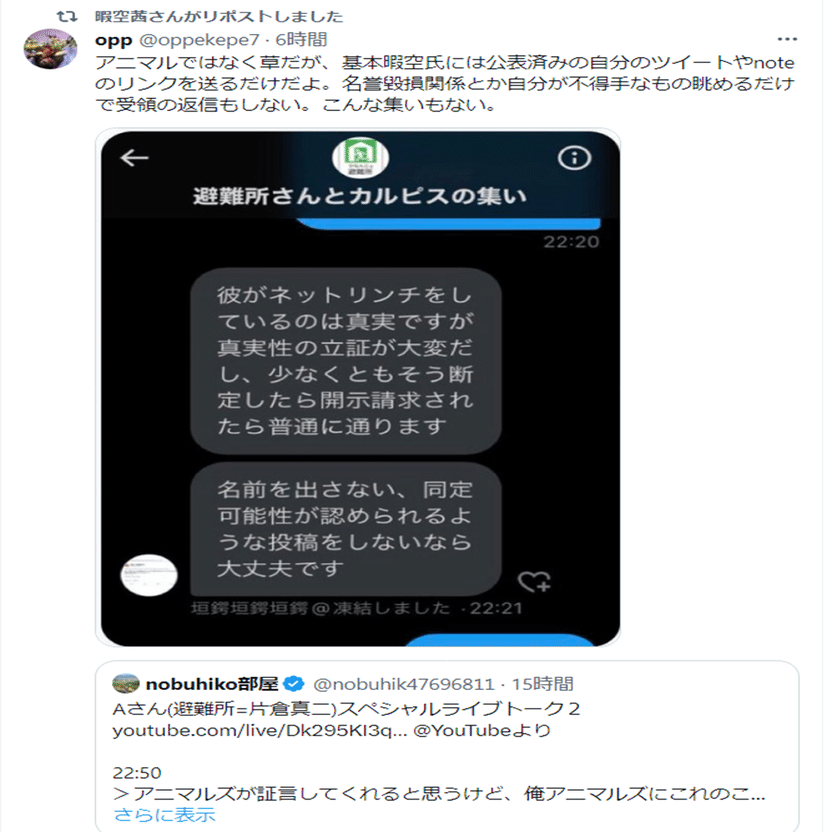
Task: Click the 彼がネットリンチ message bubble
Action: 346,361
